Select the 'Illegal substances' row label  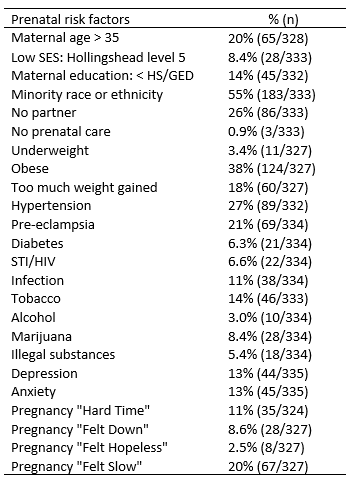[63, 355]
